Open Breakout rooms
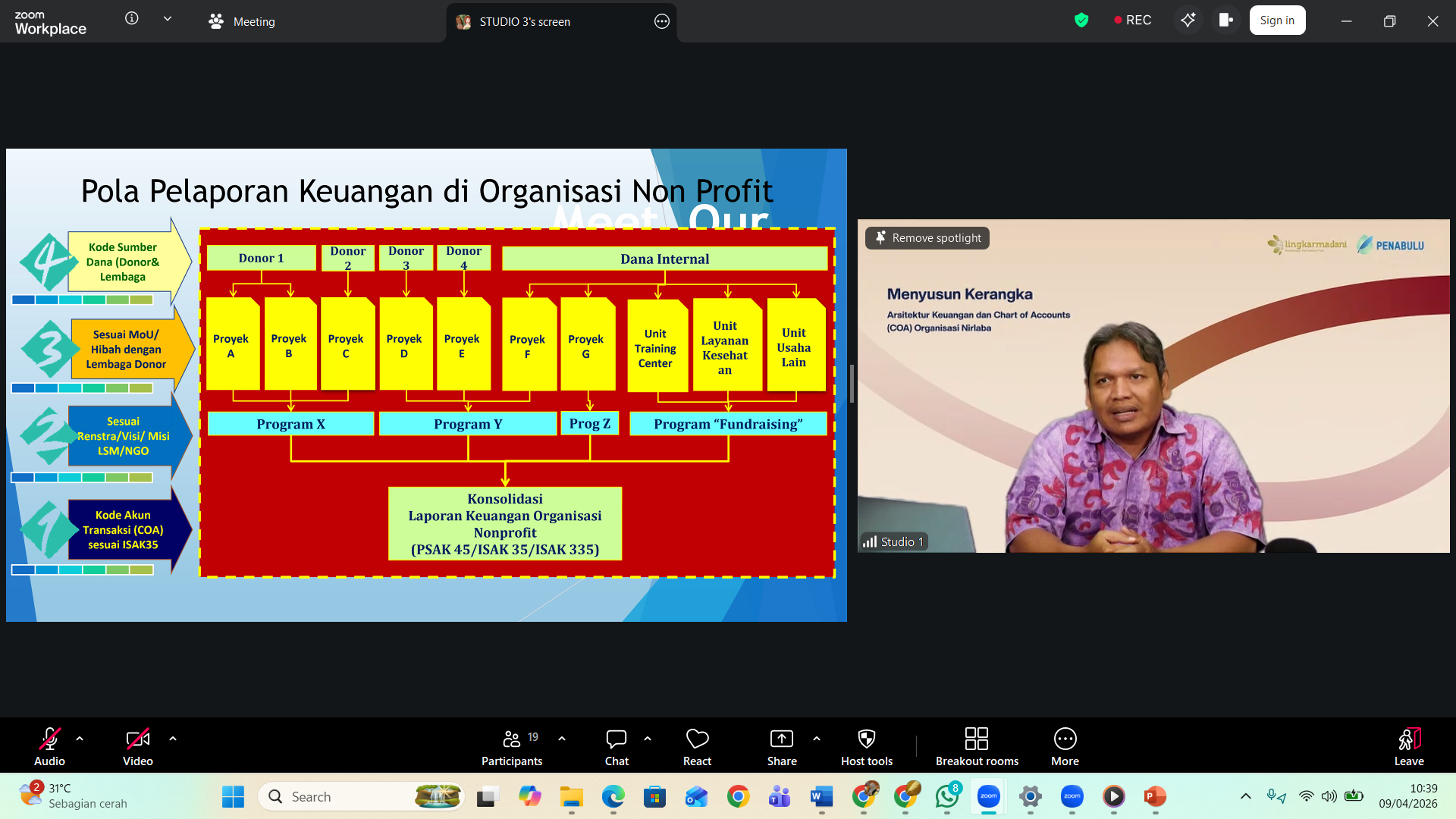Screen dimensions: 1456x819 [x=976, y=747]
